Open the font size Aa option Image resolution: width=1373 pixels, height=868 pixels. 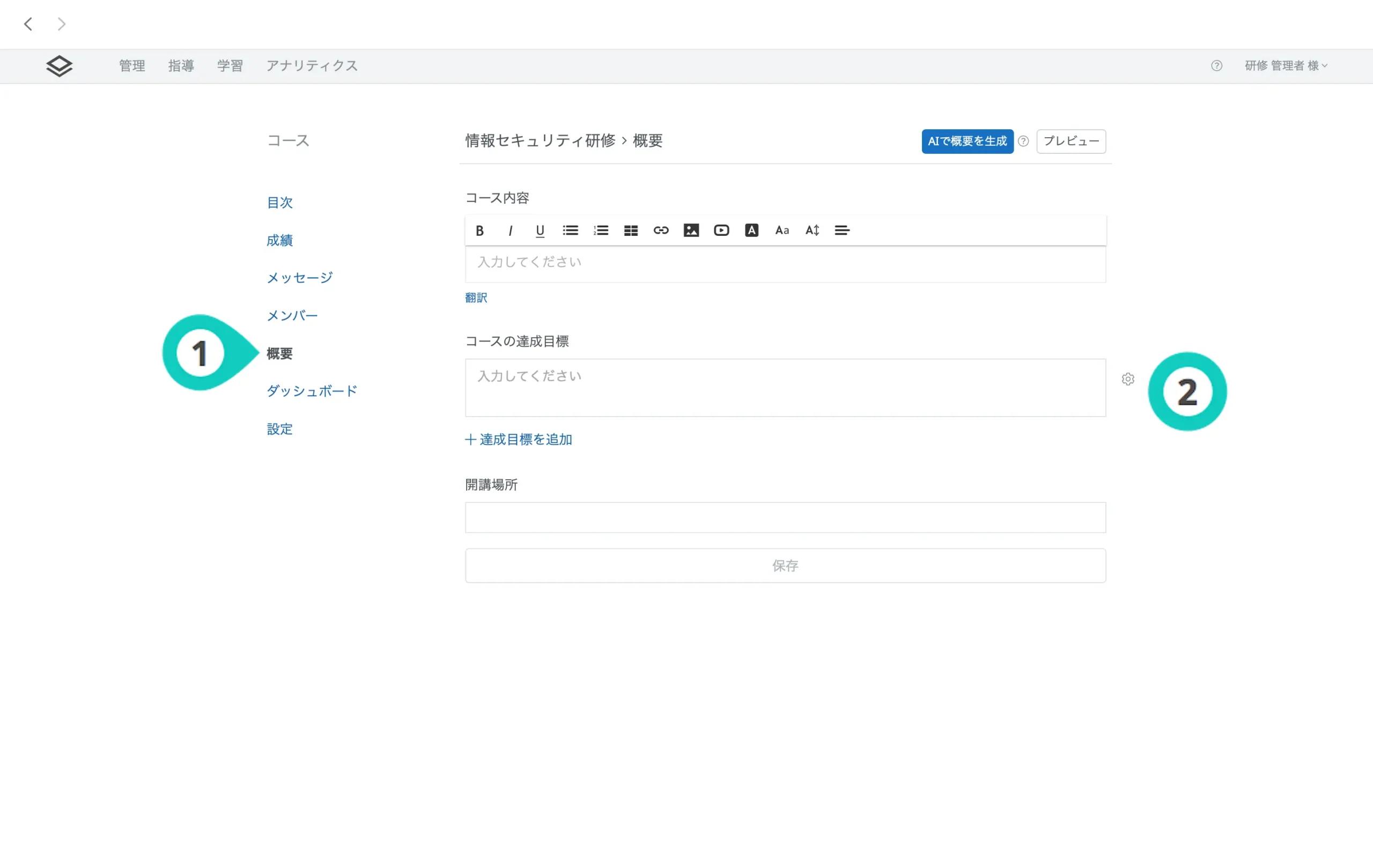[782, 230]
